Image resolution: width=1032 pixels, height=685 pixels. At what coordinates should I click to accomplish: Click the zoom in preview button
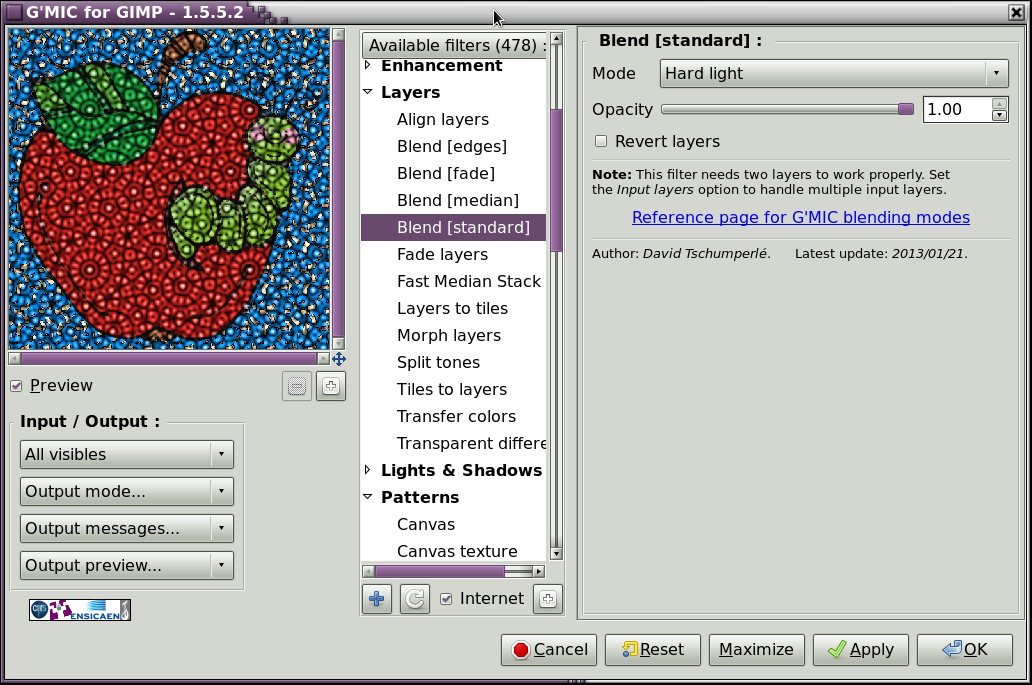point(331,386)
